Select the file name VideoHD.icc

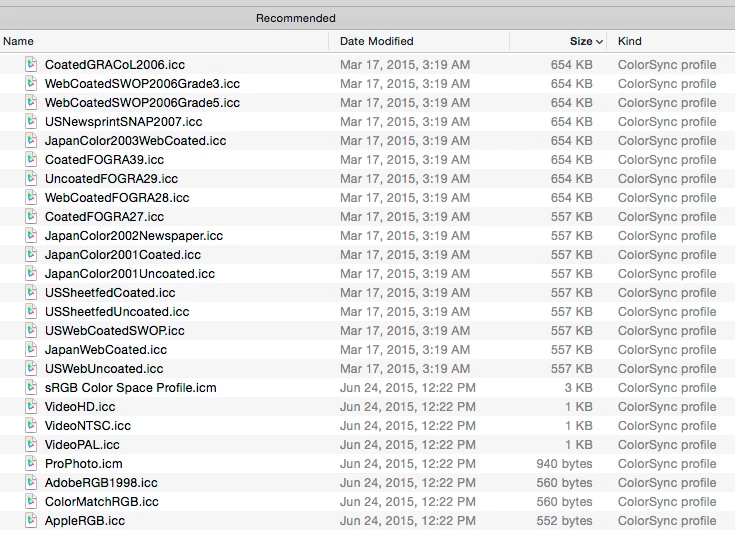[80, 406]
